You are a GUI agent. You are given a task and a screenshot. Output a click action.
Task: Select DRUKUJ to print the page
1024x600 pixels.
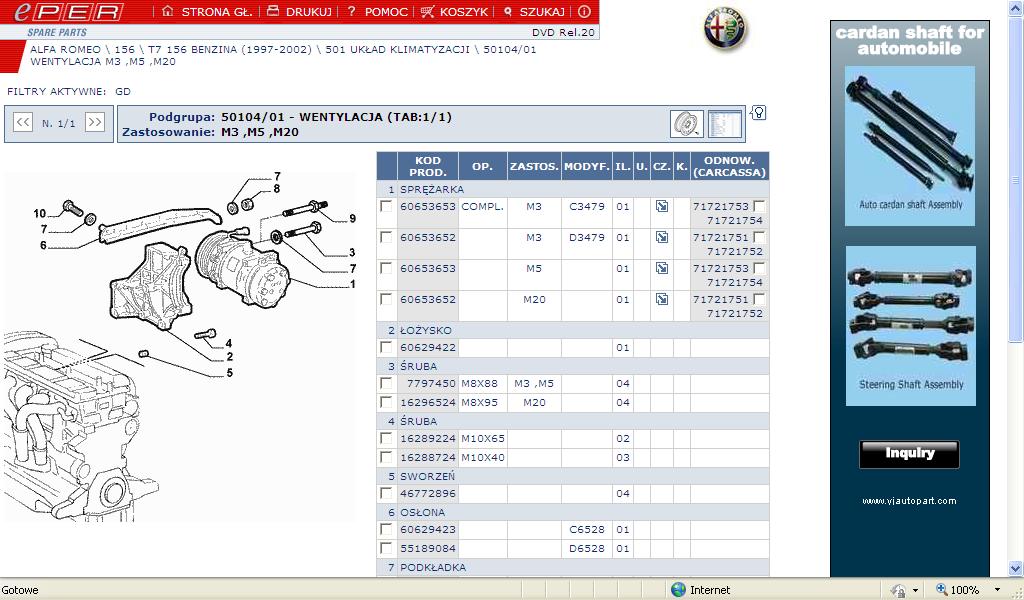click(x=300, y=12)
